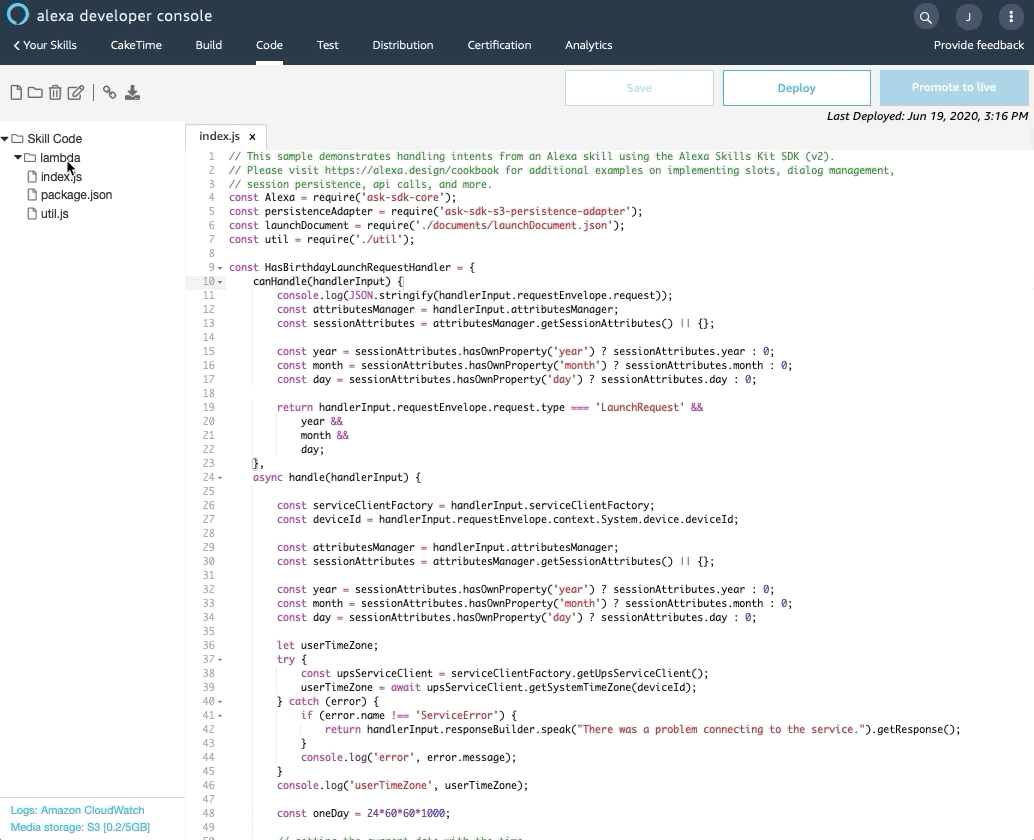Close the index.js editor tab
The image size is (1034, 840).
click(252, 137)
